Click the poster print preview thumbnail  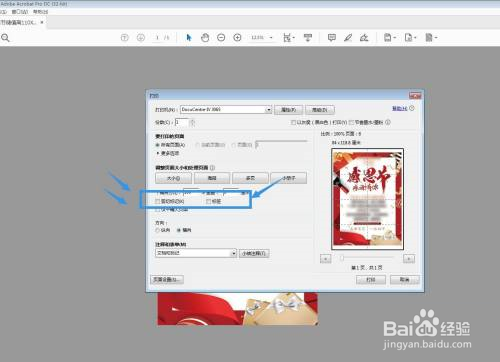[x=367, y=199]
